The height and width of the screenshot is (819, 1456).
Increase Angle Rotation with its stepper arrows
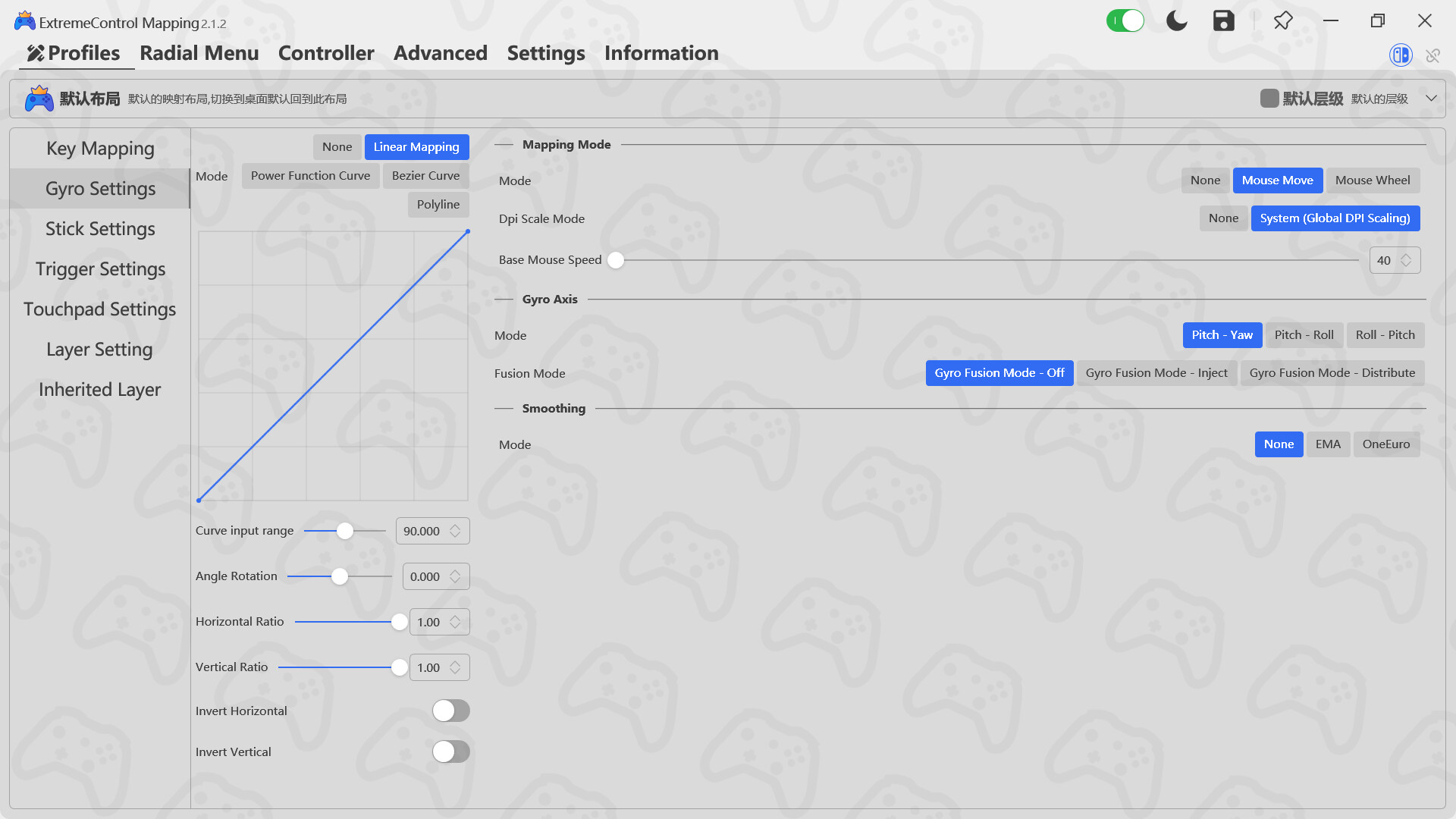[454, 572]
